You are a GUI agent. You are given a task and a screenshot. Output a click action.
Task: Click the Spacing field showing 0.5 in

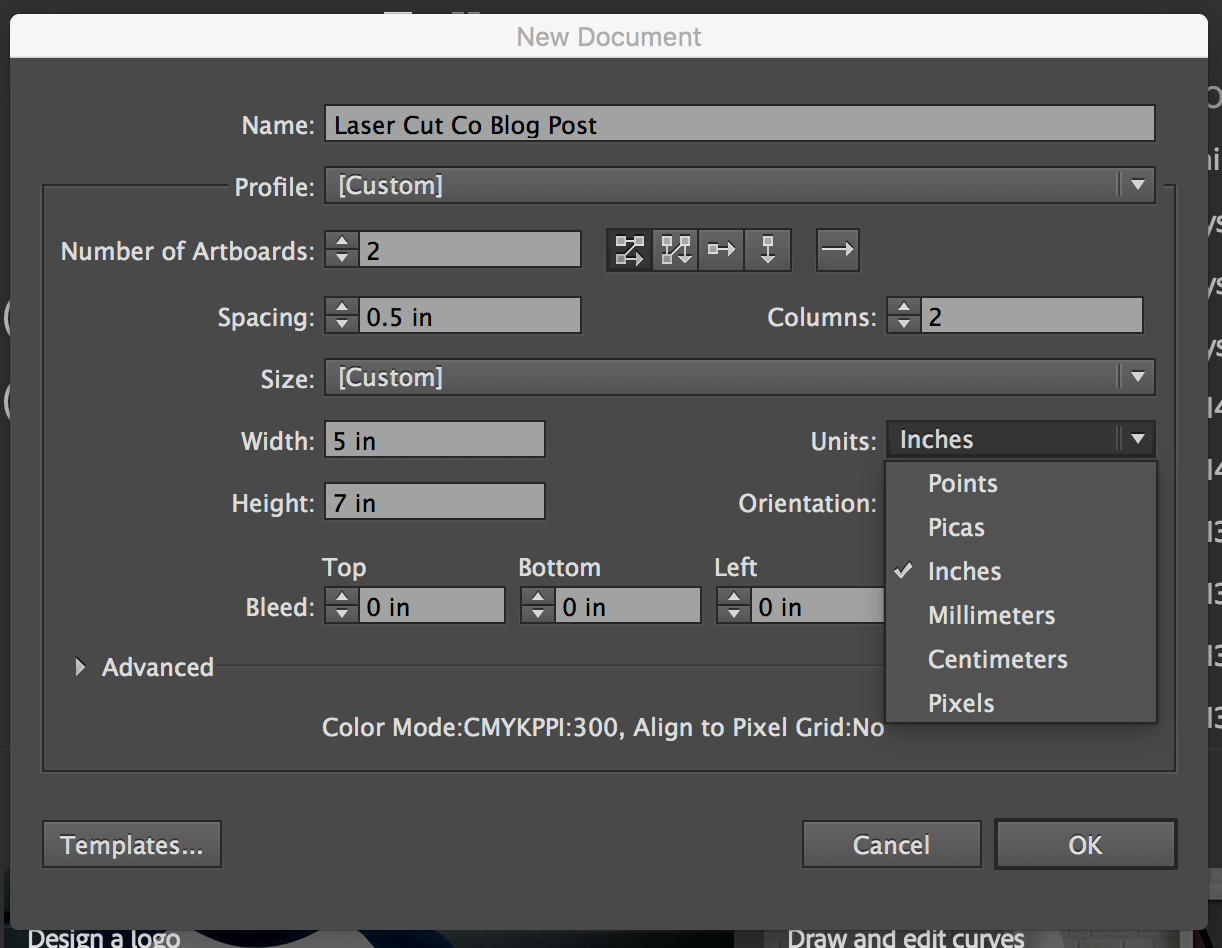point(470,317)
